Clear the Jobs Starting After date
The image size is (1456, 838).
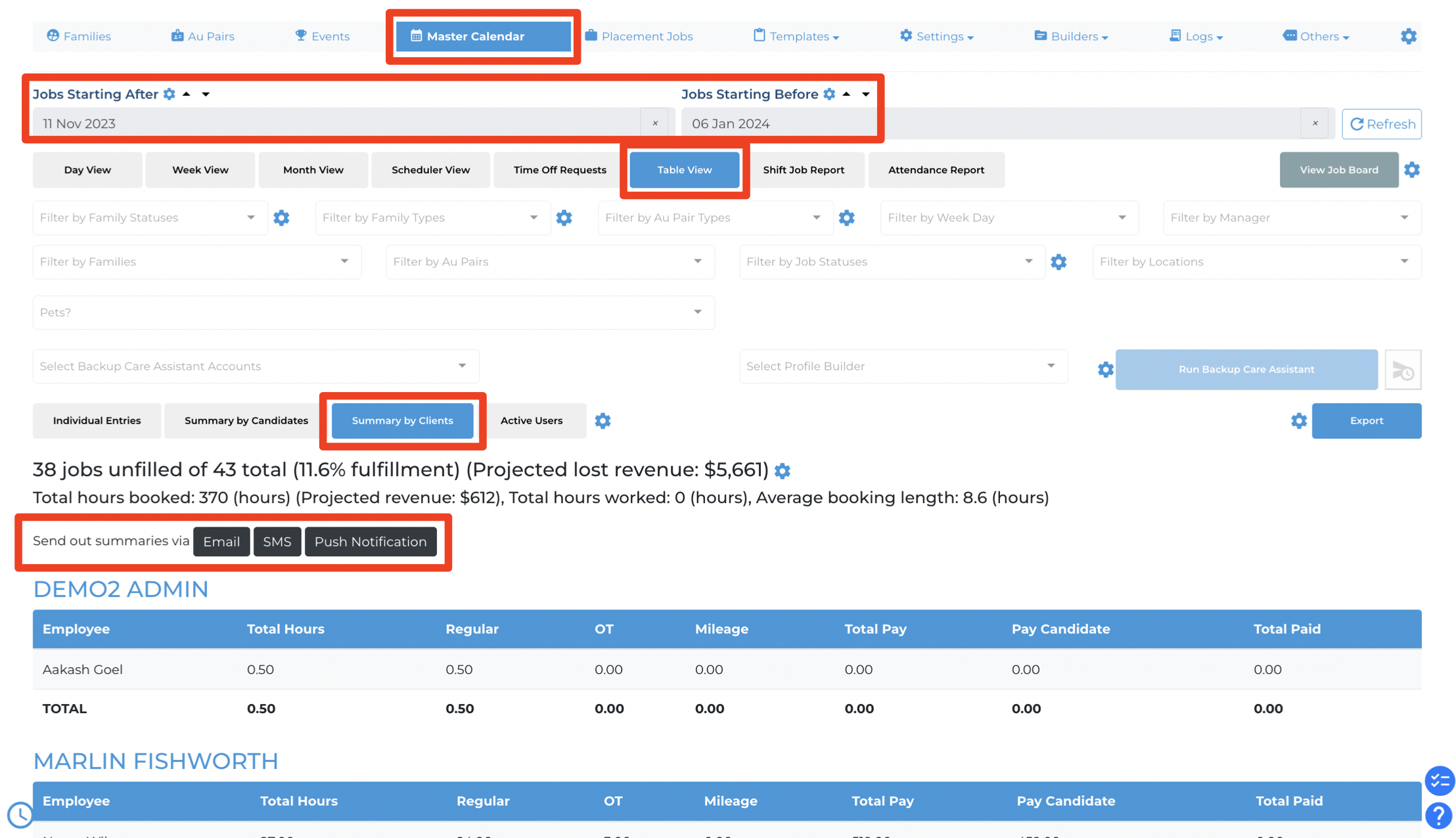655,123
